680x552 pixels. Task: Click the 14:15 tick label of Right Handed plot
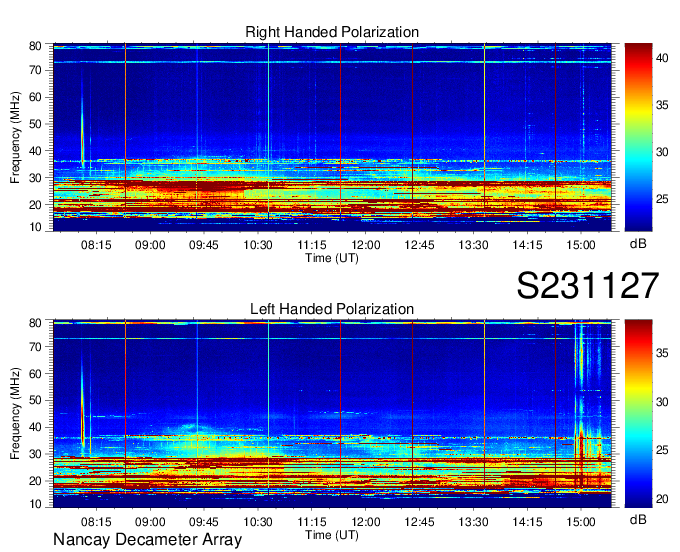click(x=527, y=245)
